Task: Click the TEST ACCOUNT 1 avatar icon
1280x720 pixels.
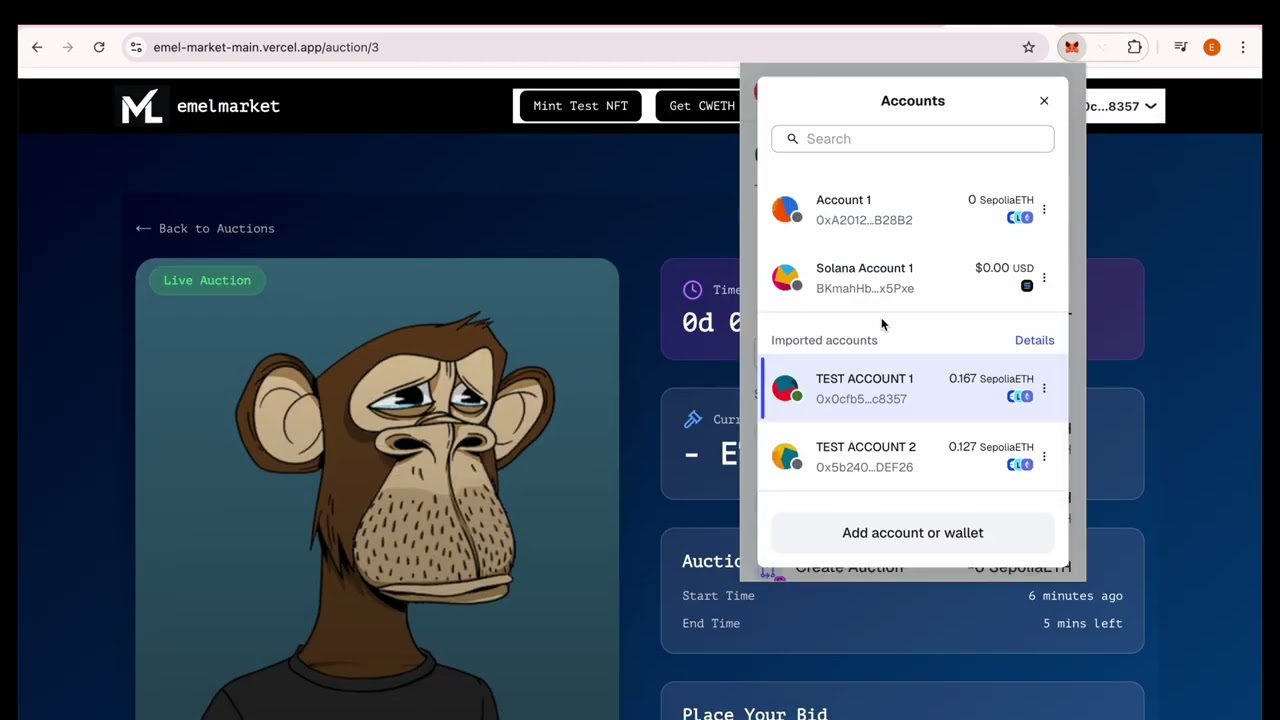Action: point(787,388)
